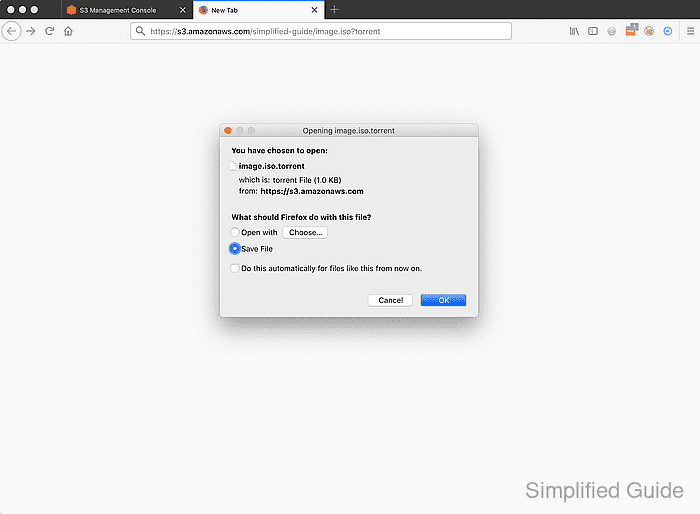
Task: Open a new tab with plus button
Action: (x=334, y=9)
